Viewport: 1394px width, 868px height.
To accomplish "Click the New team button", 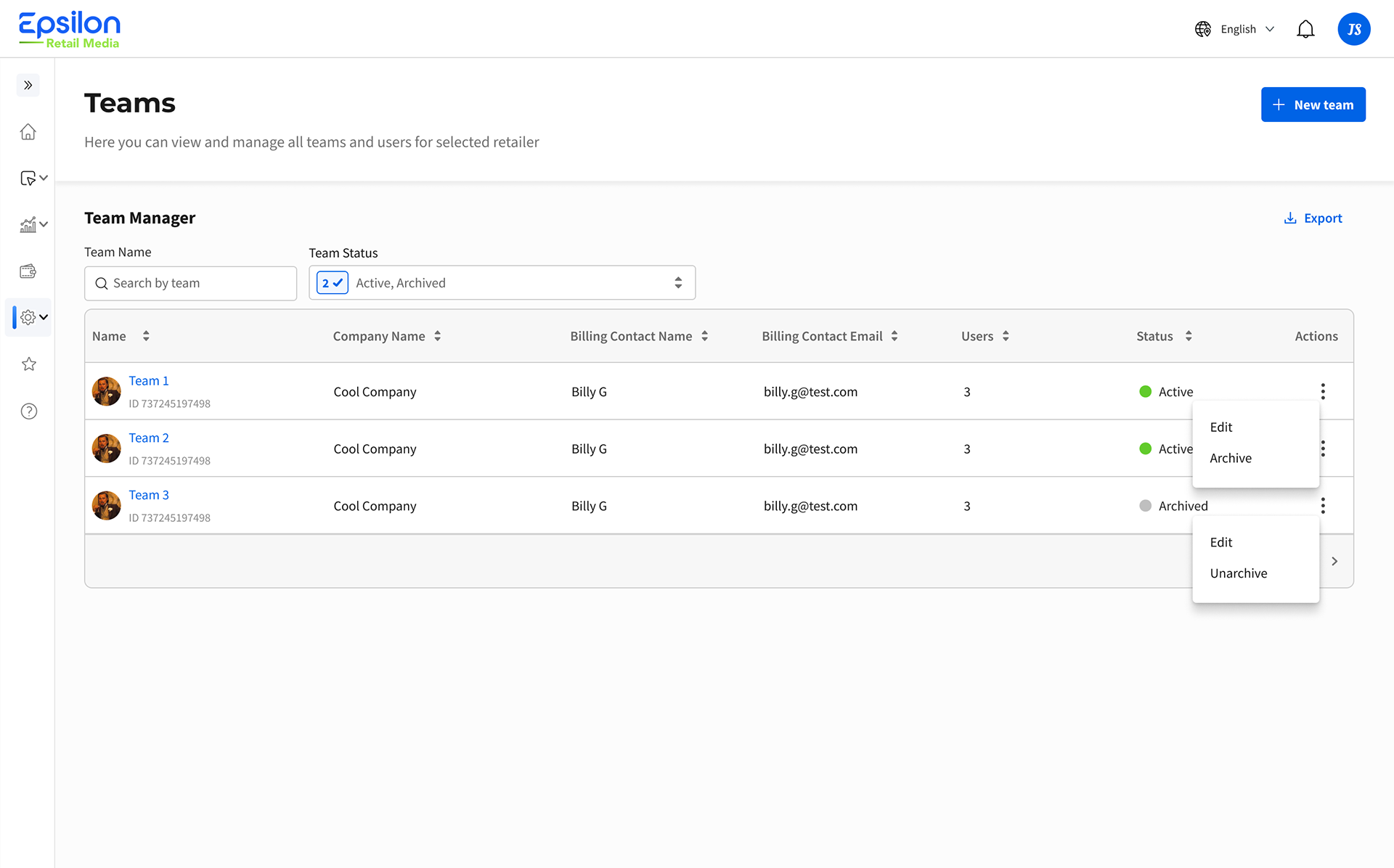I will (x=1313, y=104).
